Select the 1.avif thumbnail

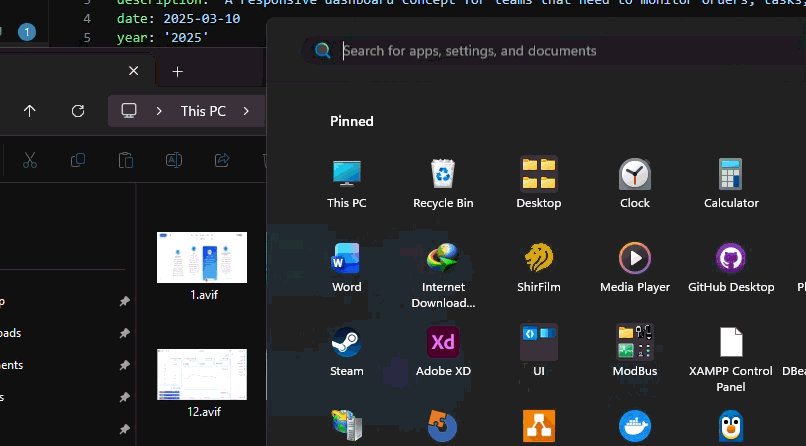[x=202, y=257]
